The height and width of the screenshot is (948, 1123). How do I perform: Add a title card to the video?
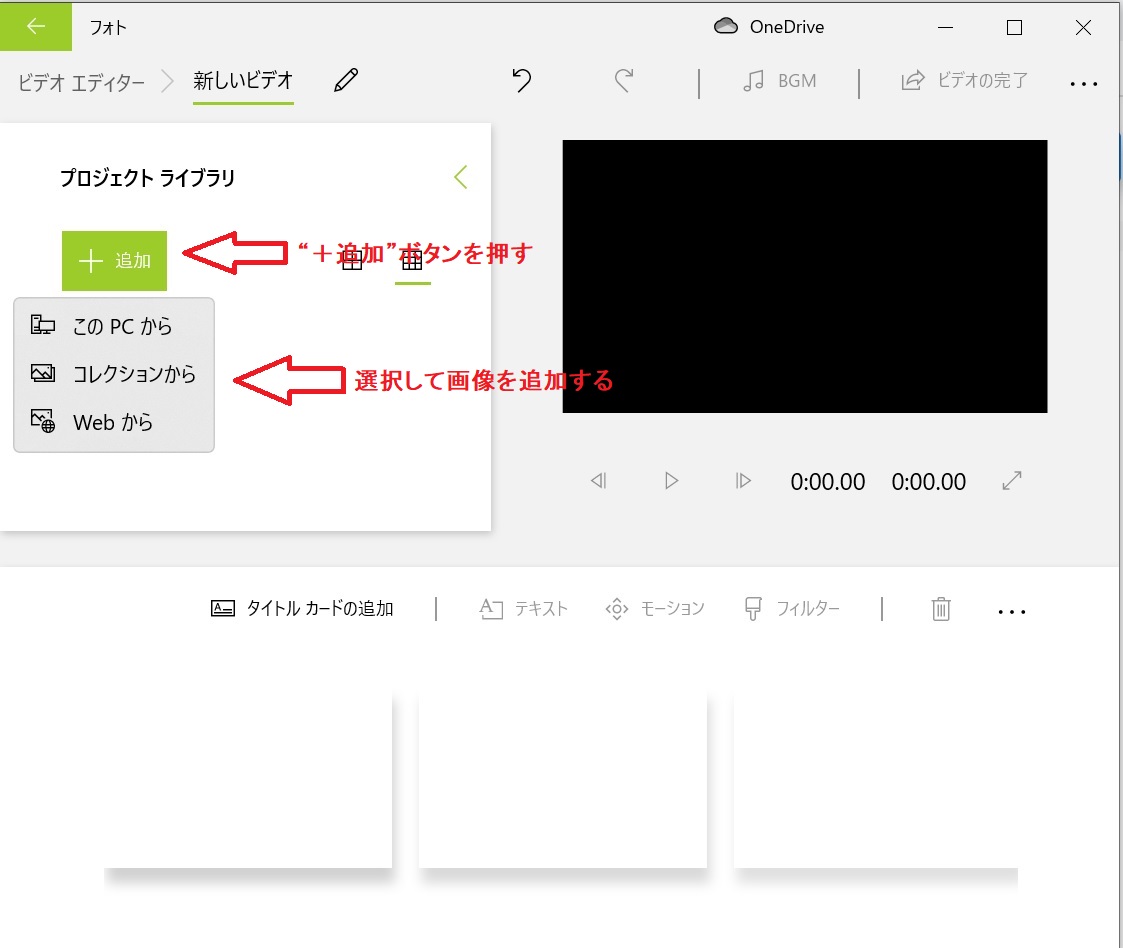click(303, 608)
